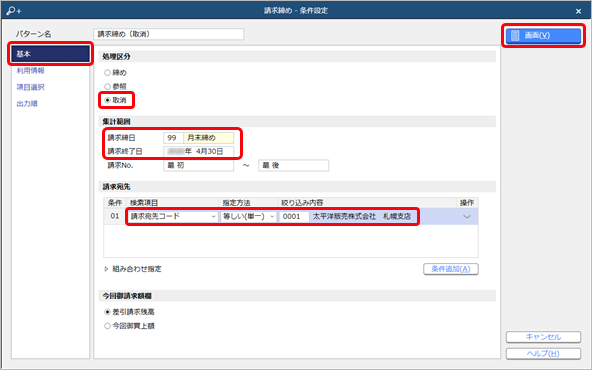The height and width of the screenshot is (370, 592).
Task: Click the 月末締め label text
Action: 201,138
